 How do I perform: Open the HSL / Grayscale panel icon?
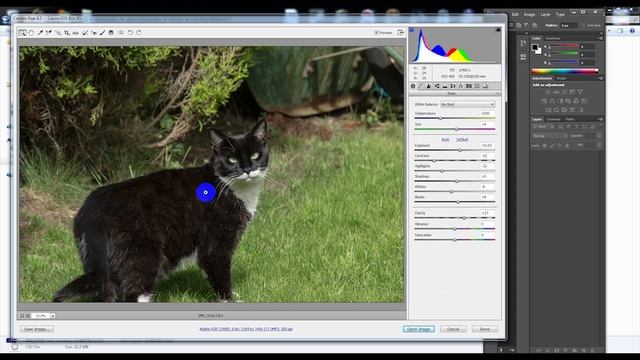tap(437, 86)
